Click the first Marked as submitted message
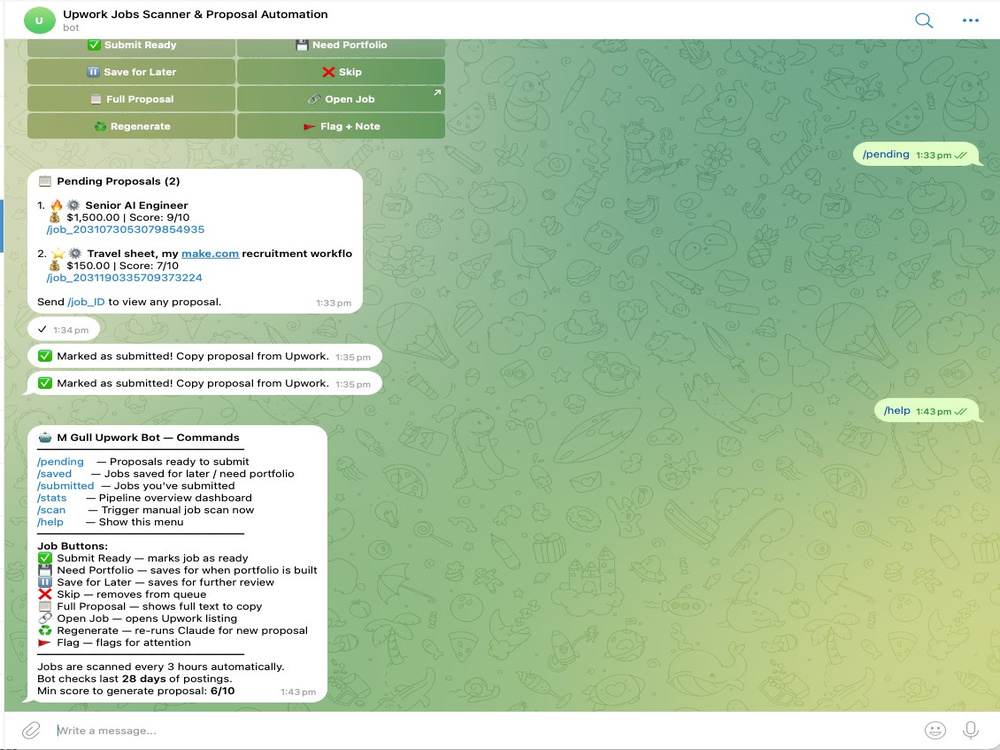 [x=204, y=356]
